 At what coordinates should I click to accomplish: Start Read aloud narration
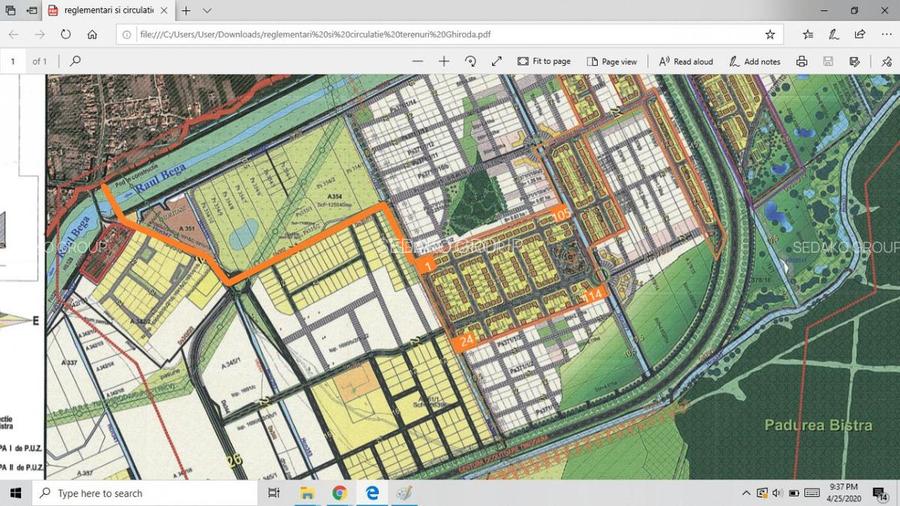[686, 61]
